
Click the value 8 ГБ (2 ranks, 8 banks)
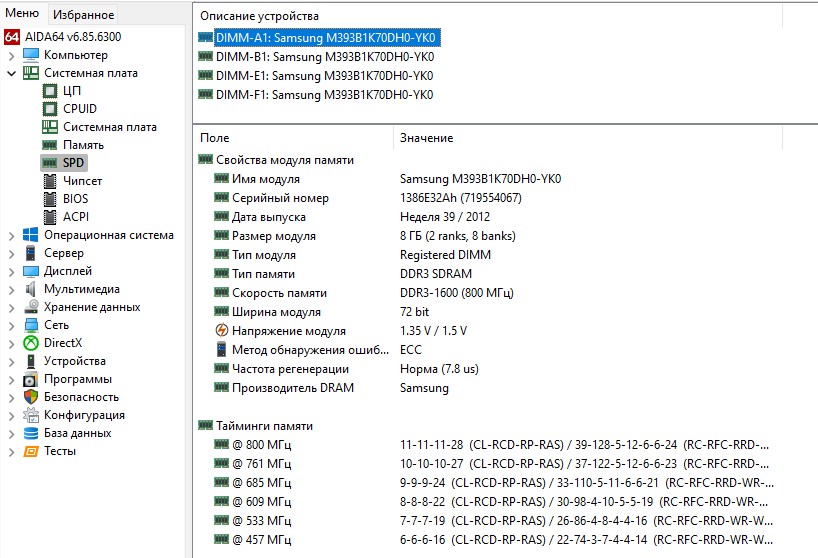[x=458, y=236]
